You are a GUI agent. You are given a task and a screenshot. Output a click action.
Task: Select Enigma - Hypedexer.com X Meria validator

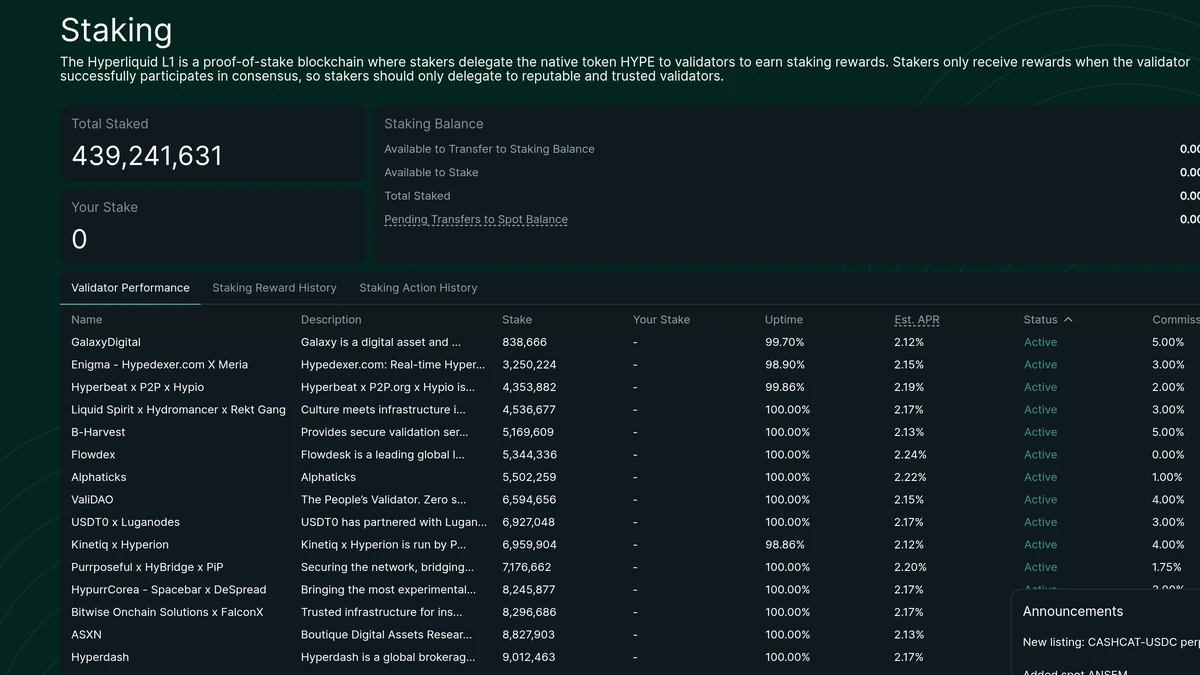[x=159, y=365]
